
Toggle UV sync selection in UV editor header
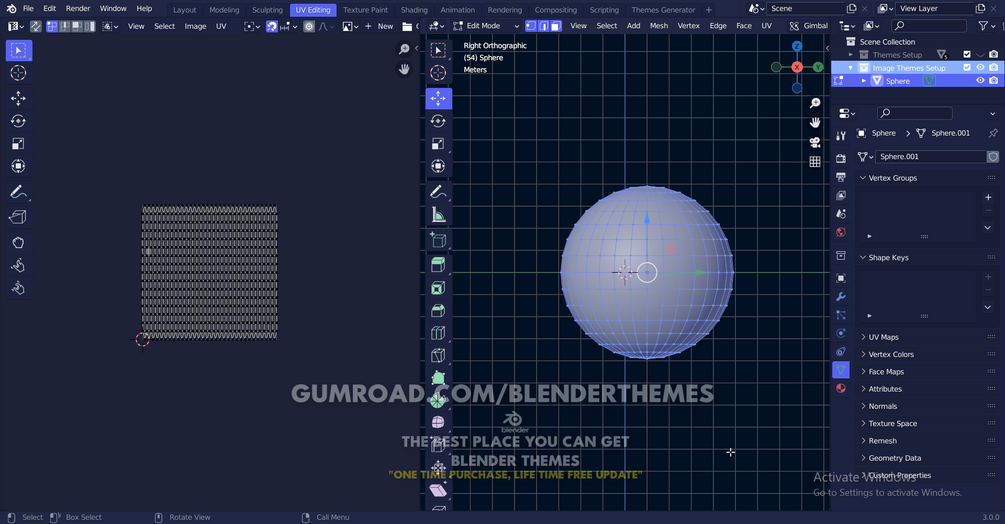click(36, 26)
